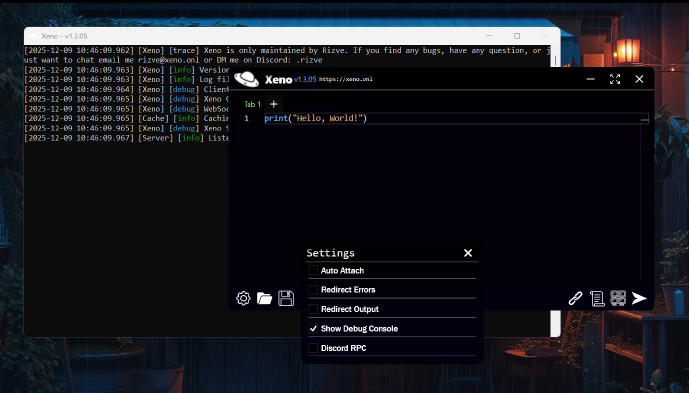Click the [Server] log line in console
The image size is (689, 393).
(127, 138)
